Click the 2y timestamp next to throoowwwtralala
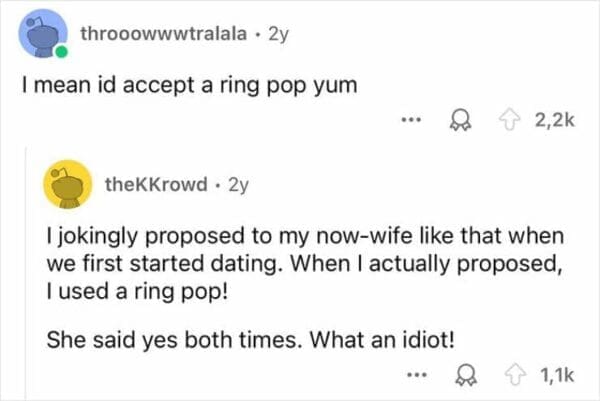The height and width of the screenshot is (401, 600). pyautogui.click(x=278, y=34)
